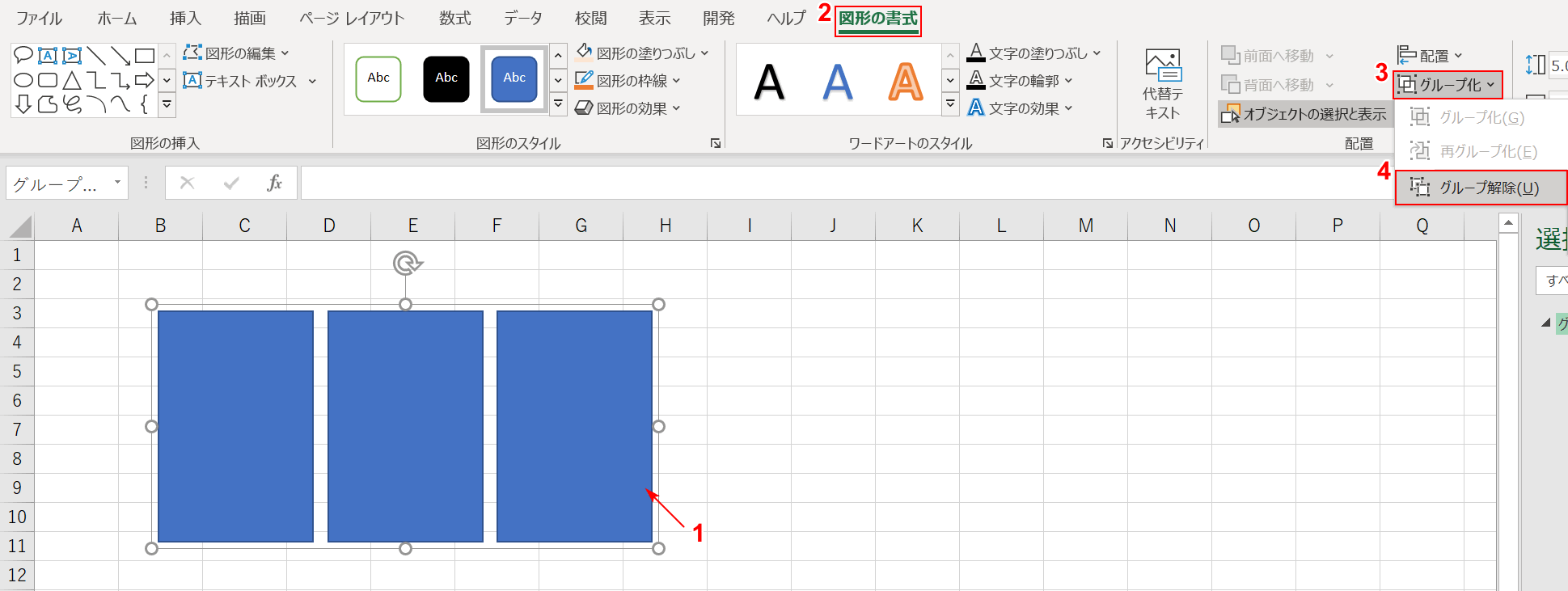Select the triangle shape
The image size is (1568, 591).
pyautogui.click(x=72, y=80)
